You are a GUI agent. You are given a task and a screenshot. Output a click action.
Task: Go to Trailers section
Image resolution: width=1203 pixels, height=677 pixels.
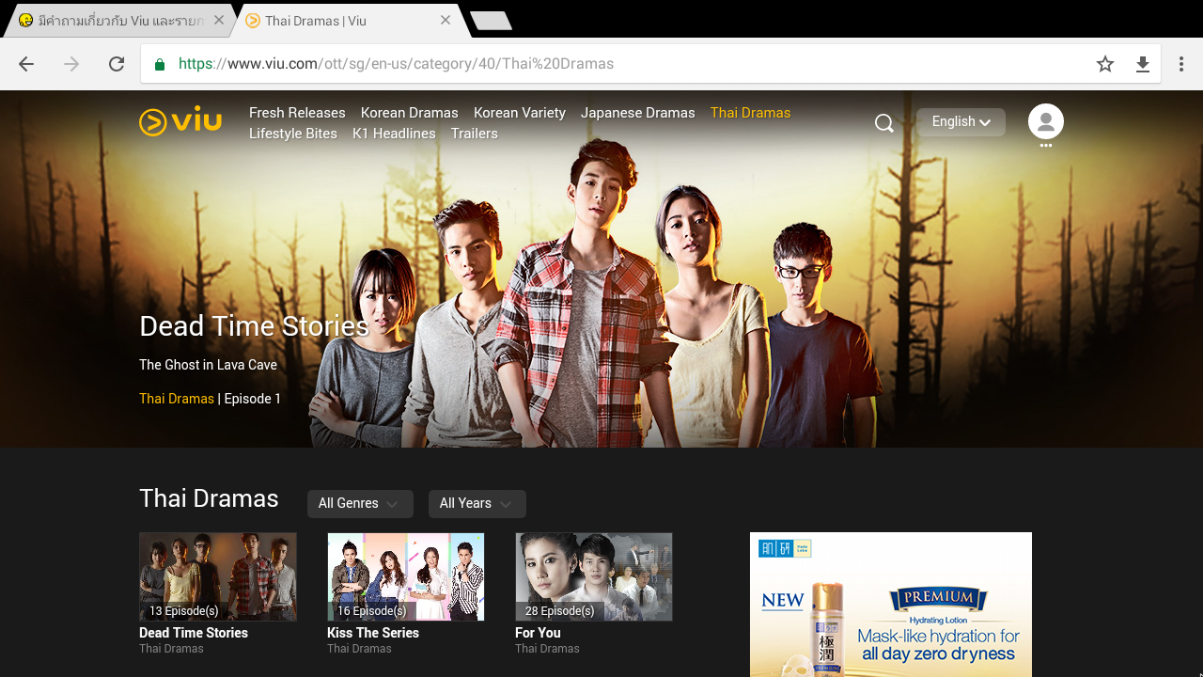coord(474,133)
